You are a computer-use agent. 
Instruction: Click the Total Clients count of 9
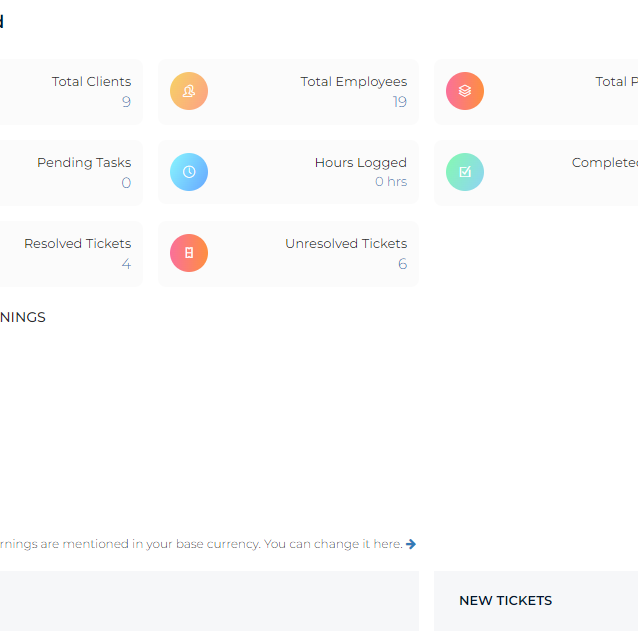pos(126,102)
